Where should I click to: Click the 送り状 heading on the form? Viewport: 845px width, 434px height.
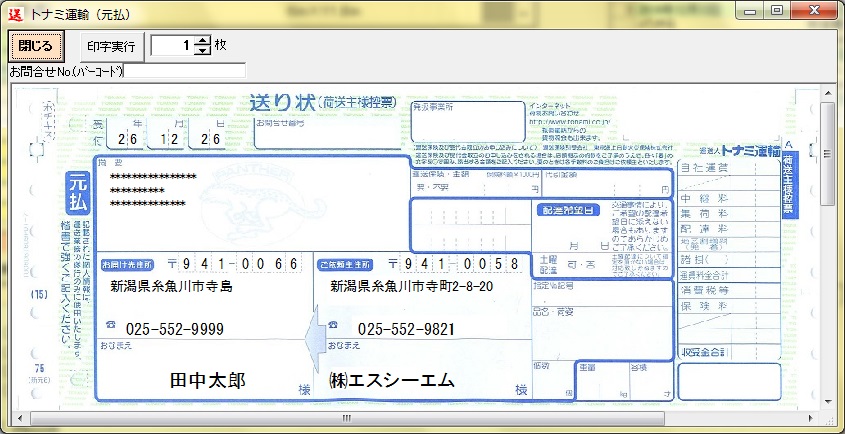pos(282,102)
